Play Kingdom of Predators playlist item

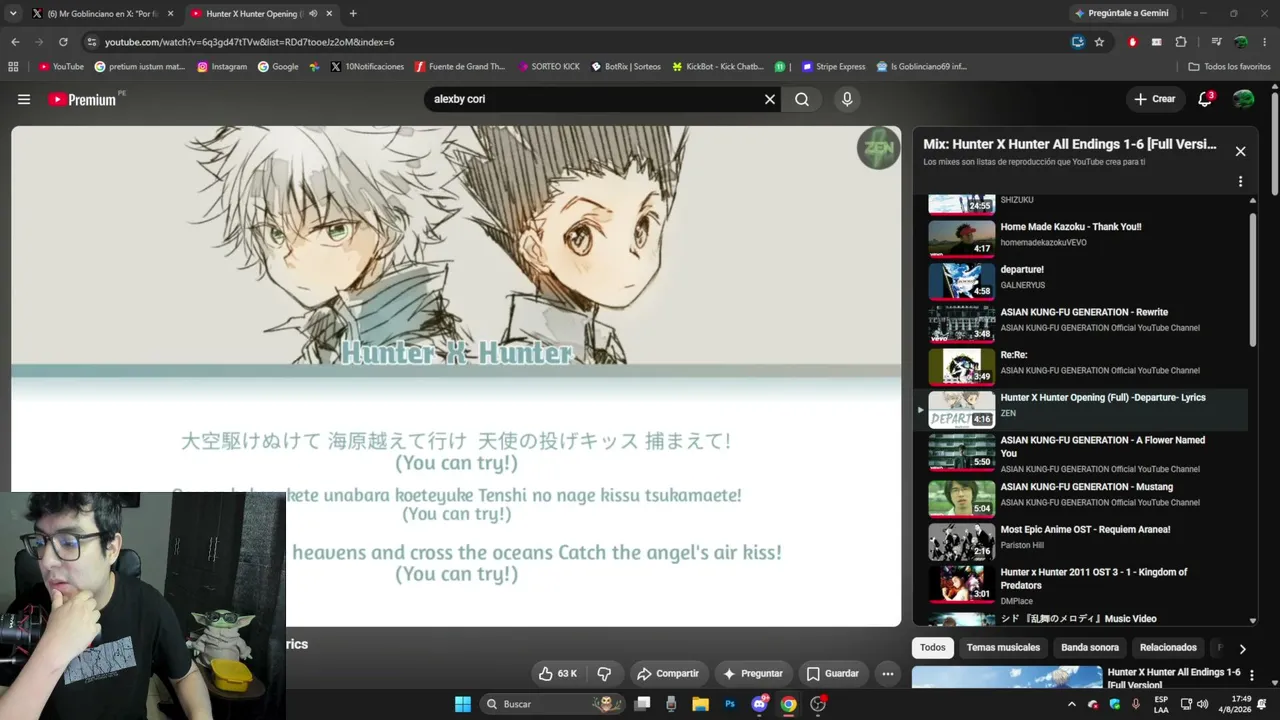click(1087, 586)
